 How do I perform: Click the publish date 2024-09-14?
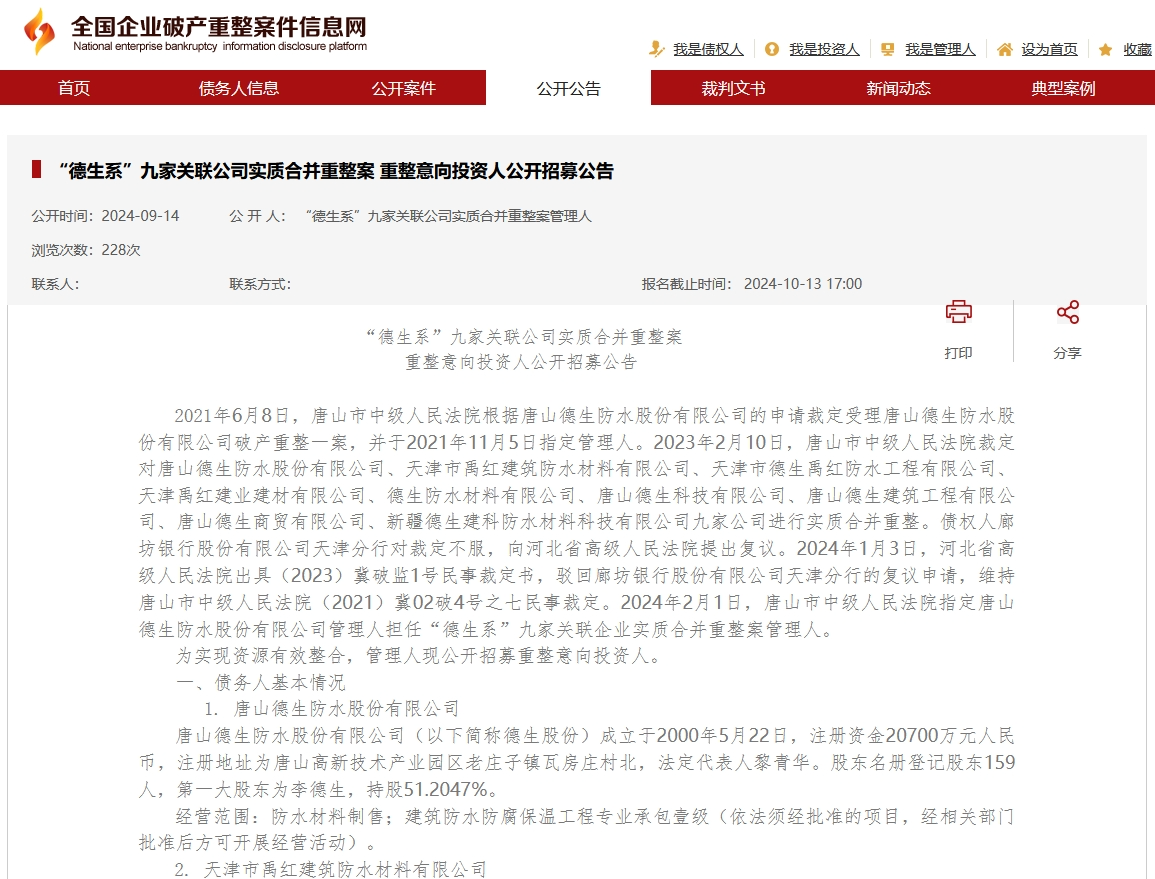pos(140,216)
